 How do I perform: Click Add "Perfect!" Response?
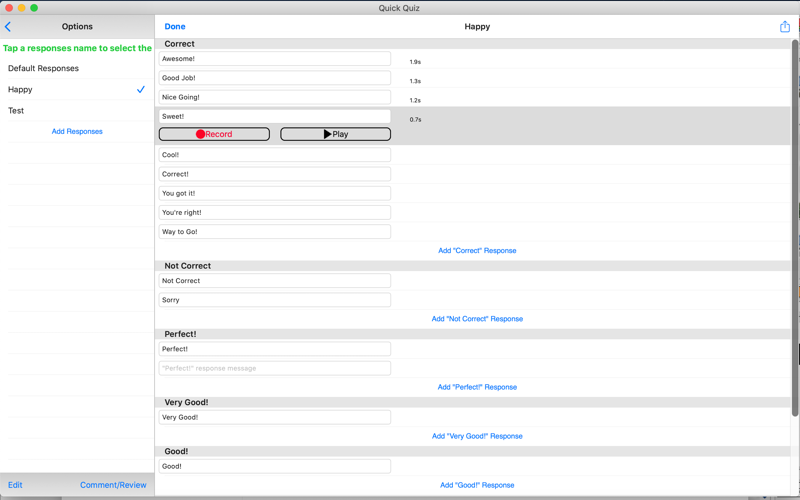[477, 387]
